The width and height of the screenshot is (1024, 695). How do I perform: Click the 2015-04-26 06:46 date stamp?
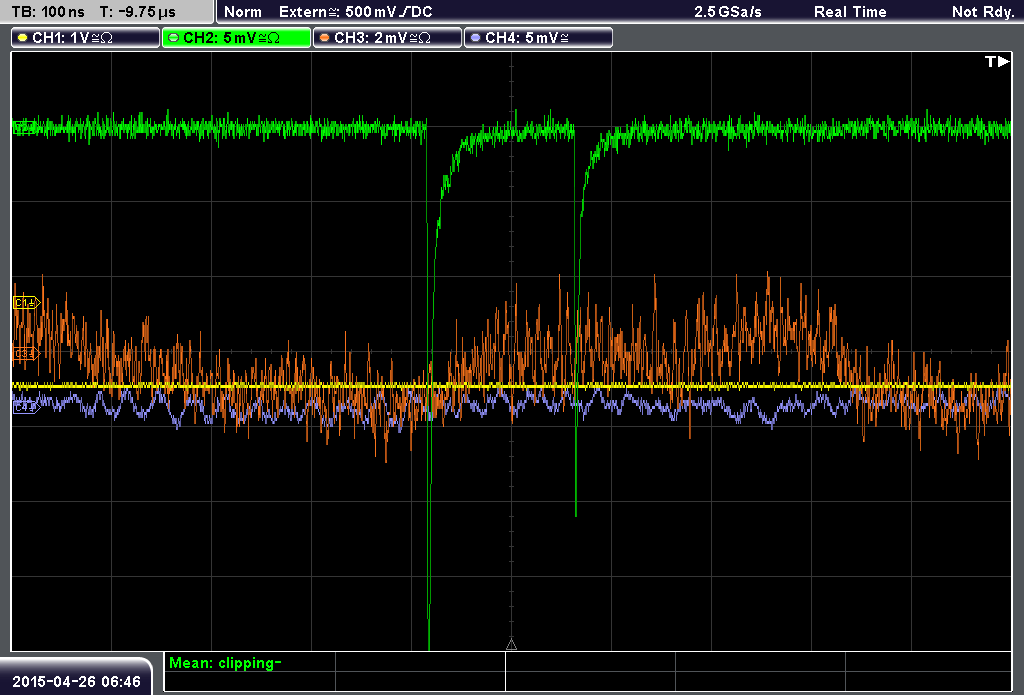tap(76, 682)
